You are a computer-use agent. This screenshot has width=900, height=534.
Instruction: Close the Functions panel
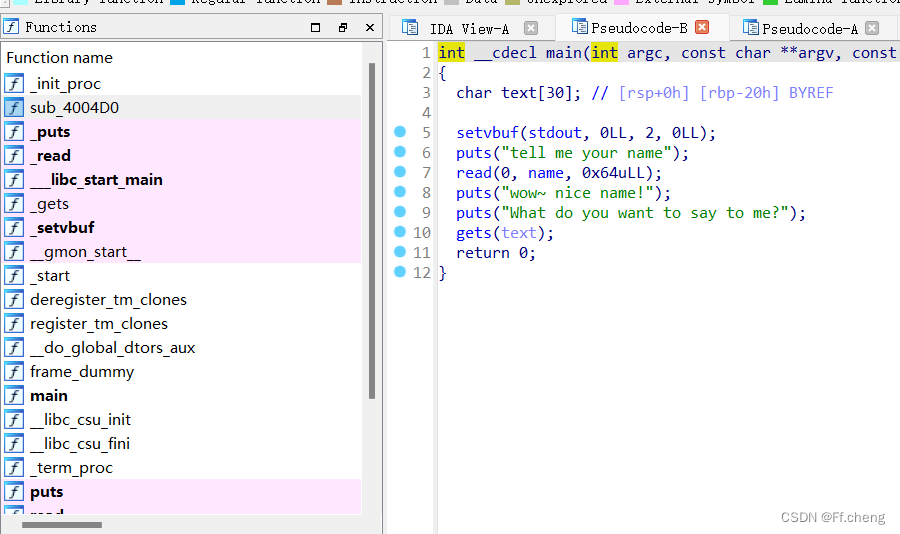click(x=370, y=27)
